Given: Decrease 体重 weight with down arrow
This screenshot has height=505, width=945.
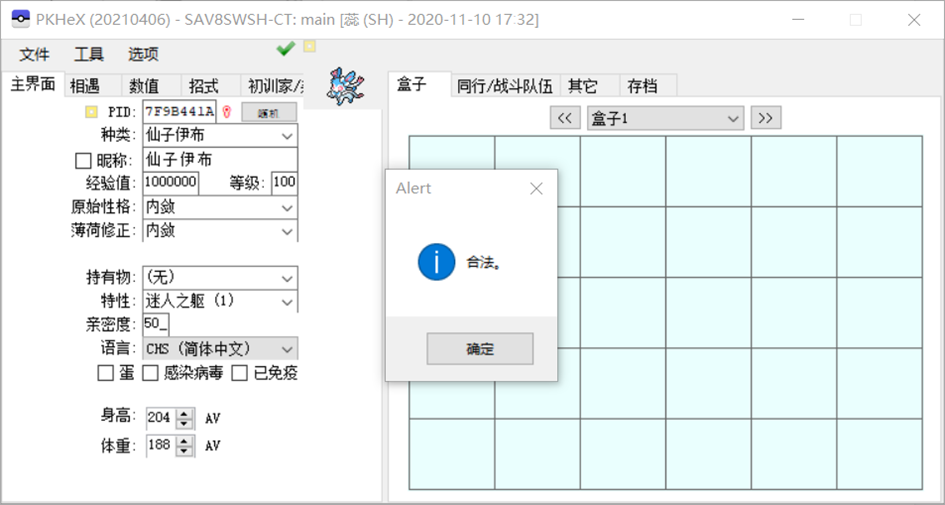Looking at the screenshot, I should pyautogui.click(x=185, y=451).
